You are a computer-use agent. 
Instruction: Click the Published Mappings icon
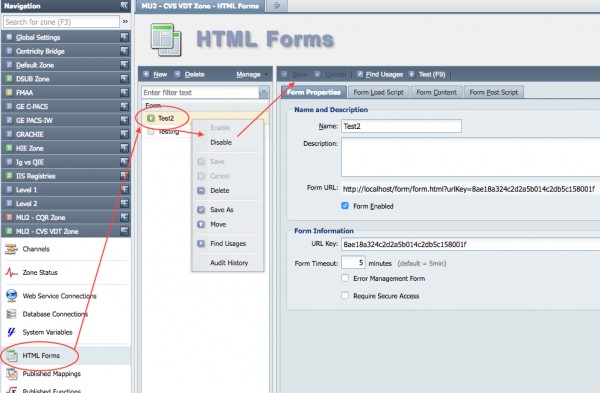tap(11, 374)
